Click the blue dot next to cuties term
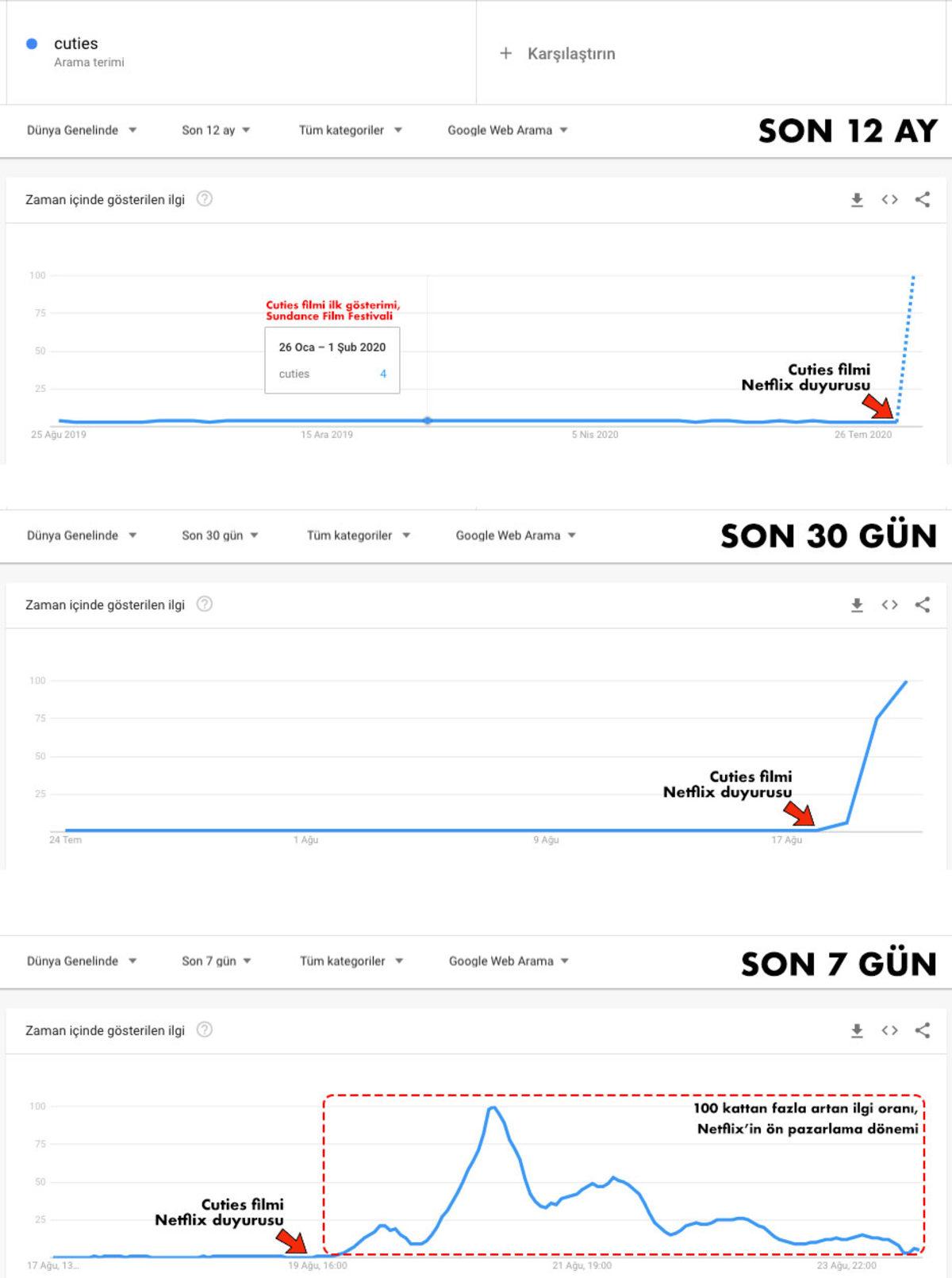 (x=32, y=44)
